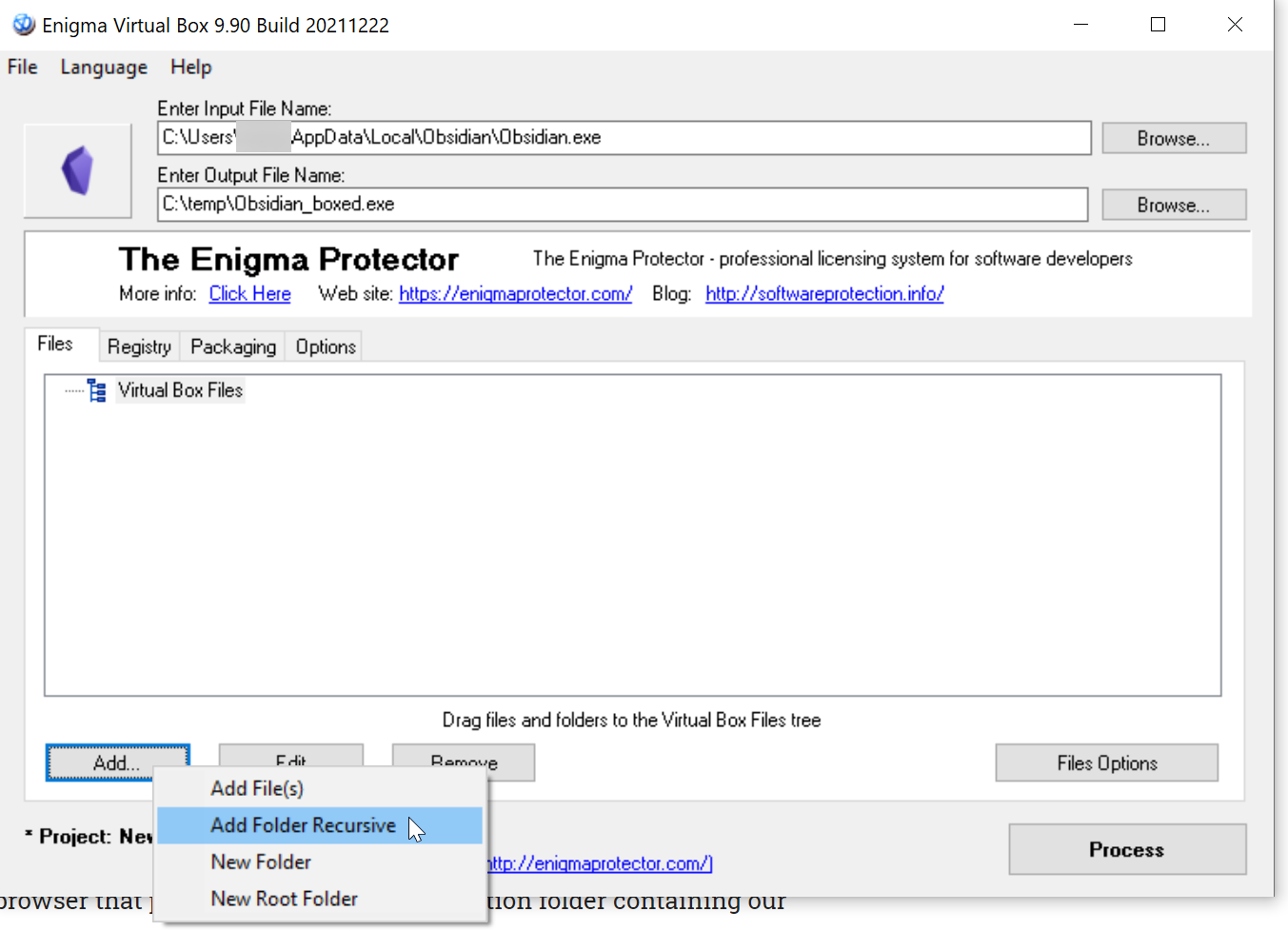The width and height of the screenshot is (1288, 931).
Task: Switch to the Options tab
Action: 326,347
